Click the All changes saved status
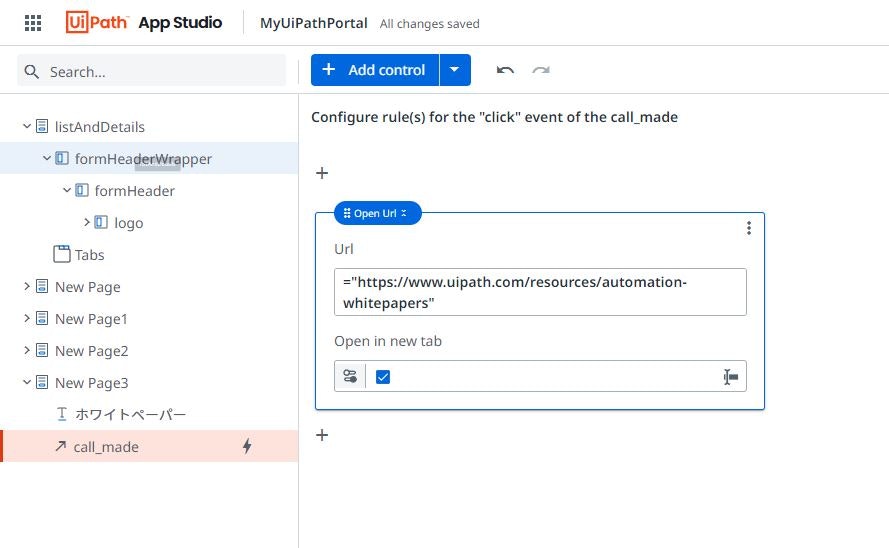The height and width of the screenshot is (548, 889). pos(430,24)
